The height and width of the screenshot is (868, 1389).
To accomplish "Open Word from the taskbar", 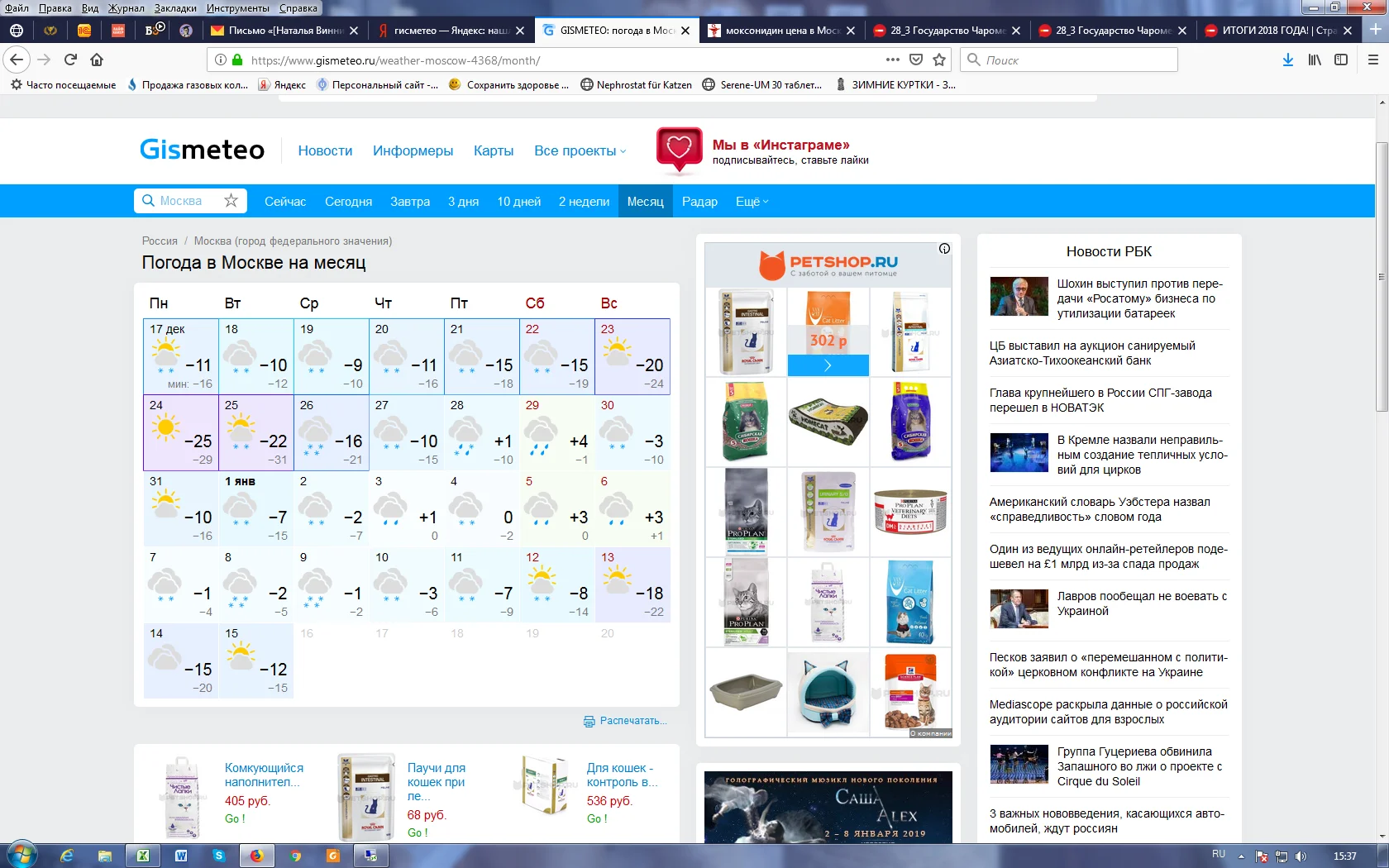I will coord(181,856).
